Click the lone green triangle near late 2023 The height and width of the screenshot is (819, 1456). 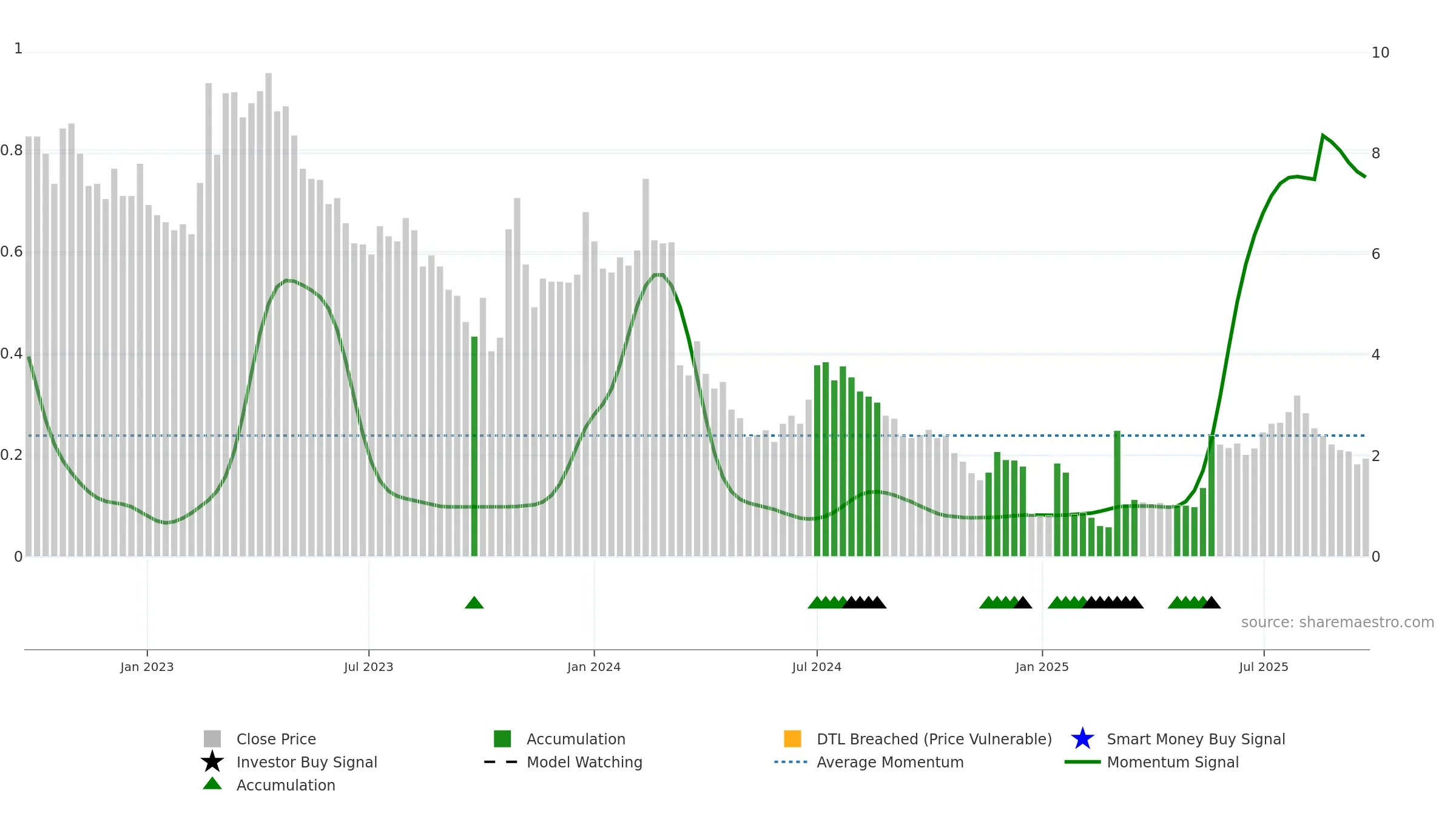474,602
